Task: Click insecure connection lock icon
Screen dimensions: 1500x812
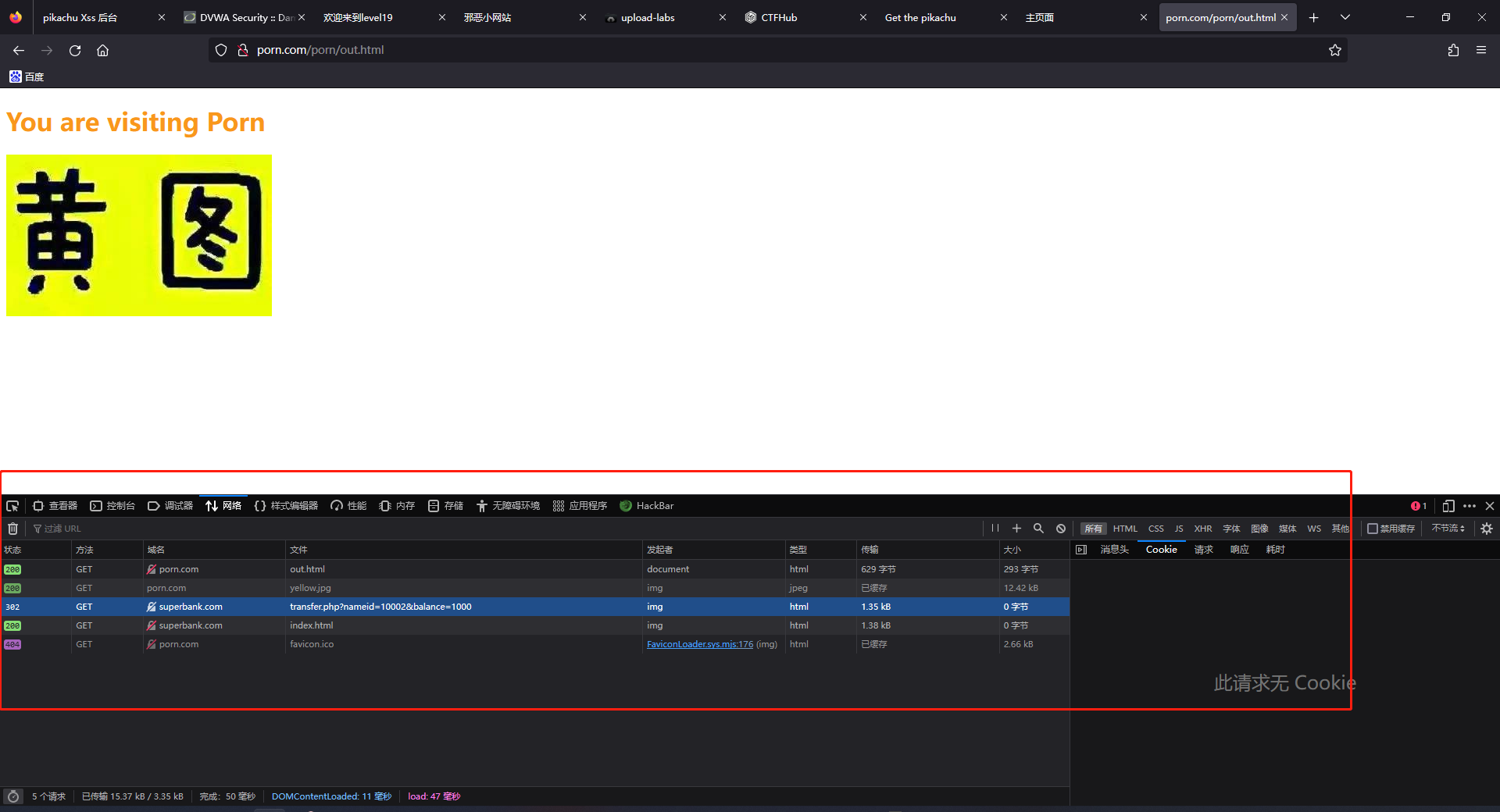Action: click(243, 50)
